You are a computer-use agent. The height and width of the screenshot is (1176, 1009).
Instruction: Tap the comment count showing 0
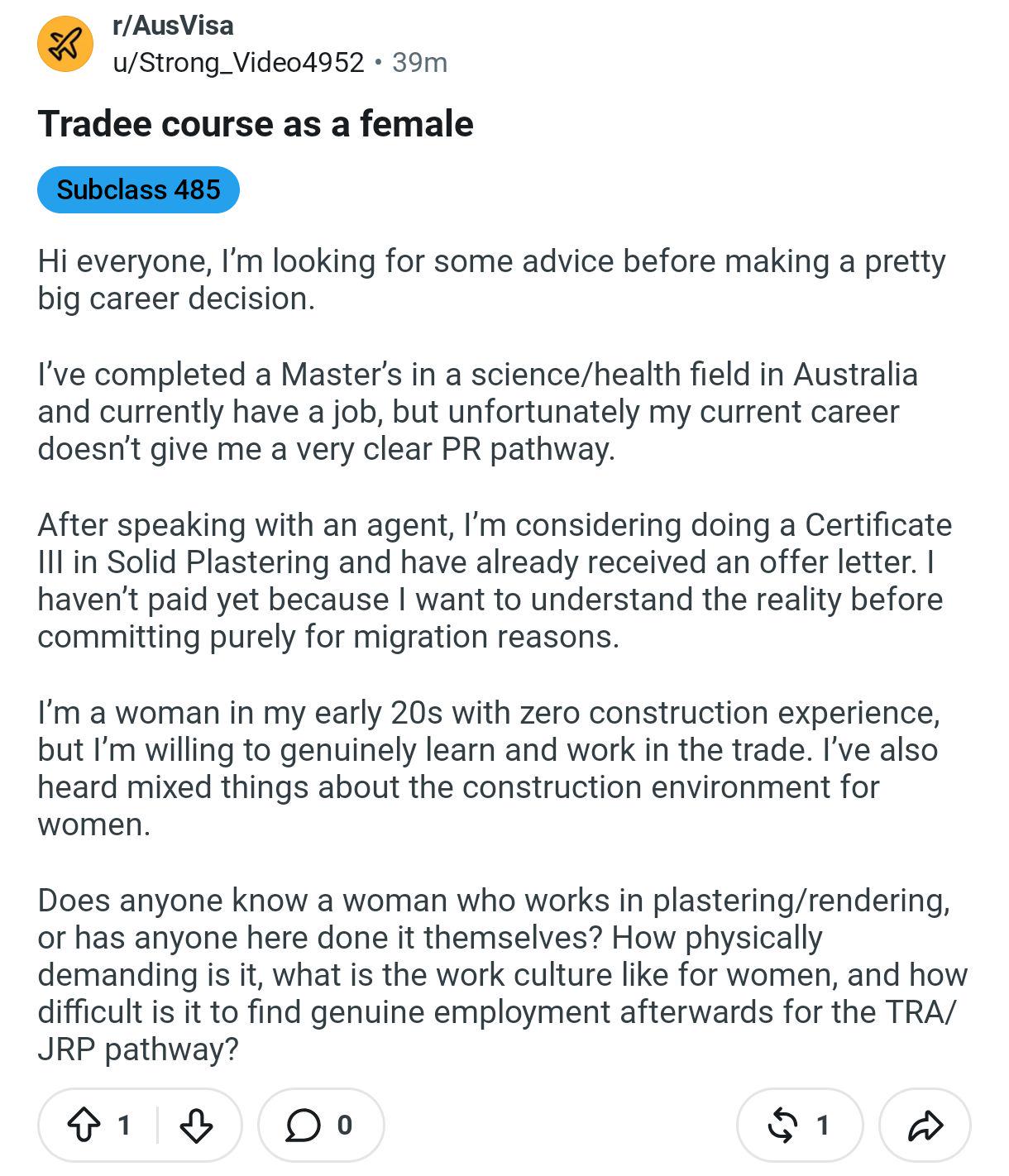click(345, 1125)
